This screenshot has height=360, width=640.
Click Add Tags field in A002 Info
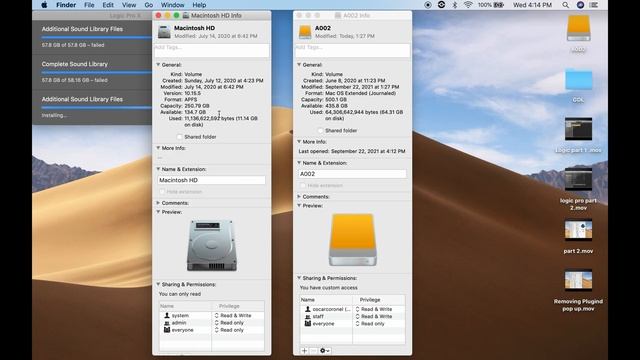(352, 50)
